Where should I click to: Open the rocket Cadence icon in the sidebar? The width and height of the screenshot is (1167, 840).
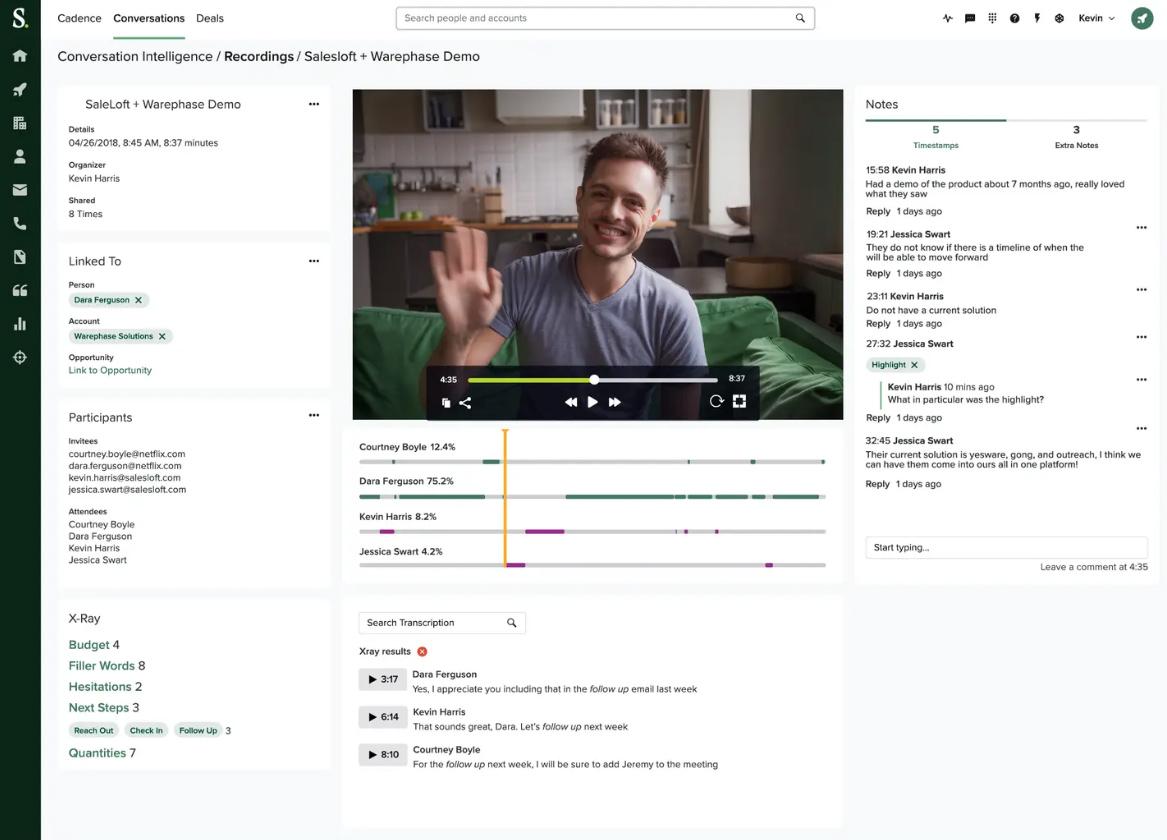point(20,89)
